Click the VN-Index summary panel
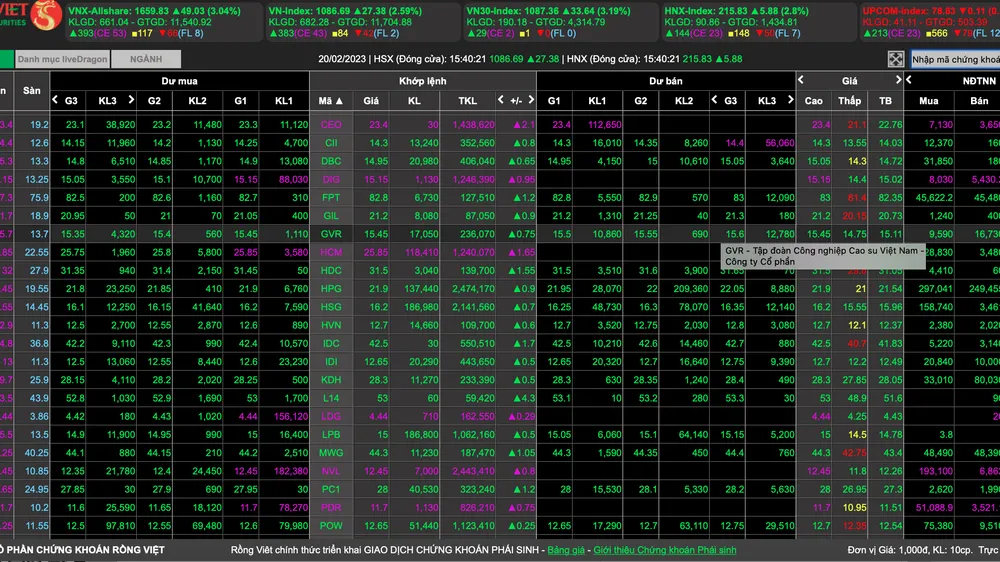 pos(362,22)
